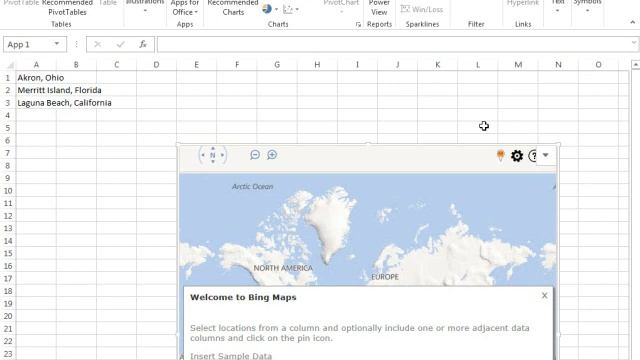
Task: Open Bing Maps settings gear
Action: coord(517,156)
